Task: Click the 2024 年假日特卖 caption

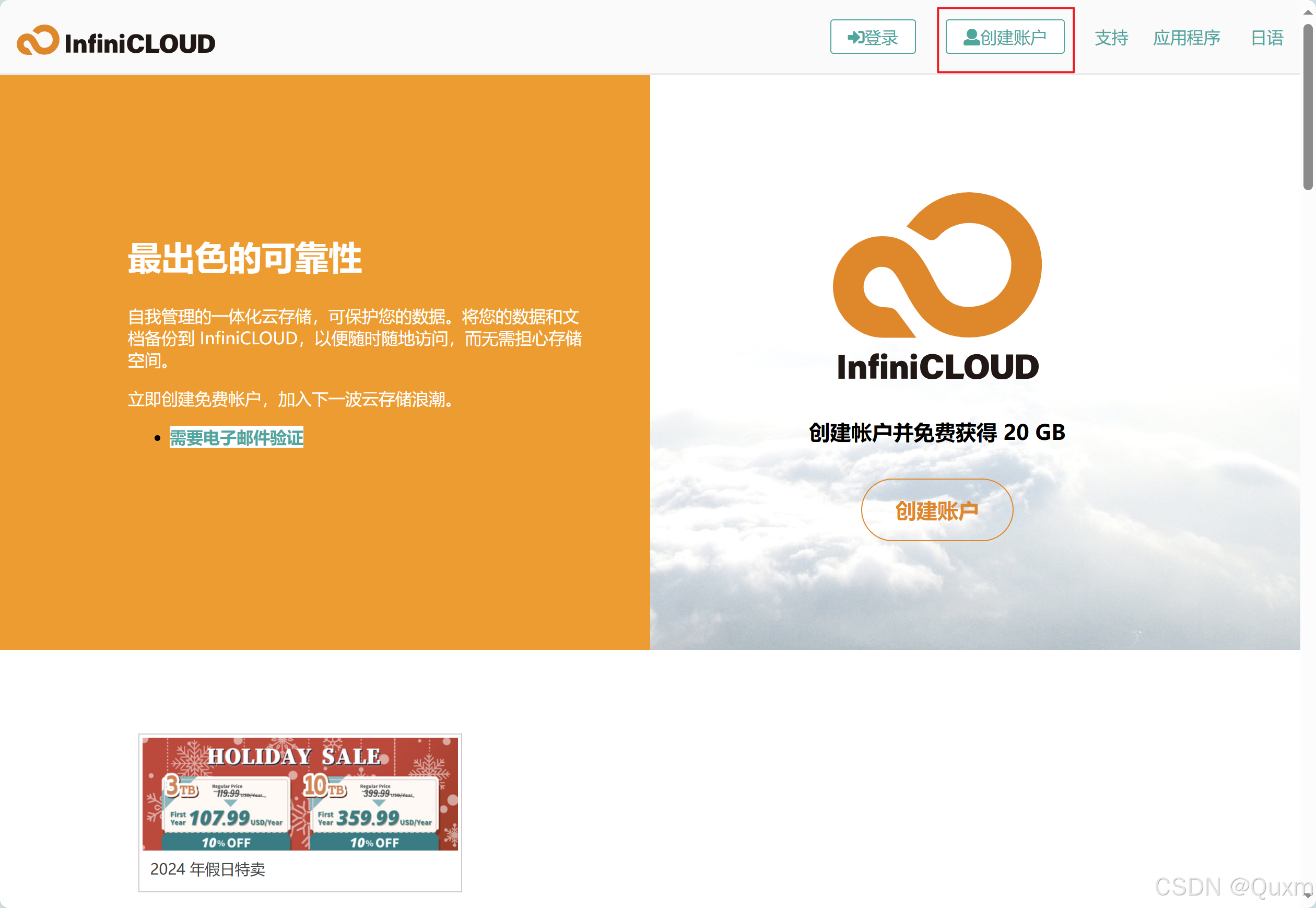Action: point(207,869)
